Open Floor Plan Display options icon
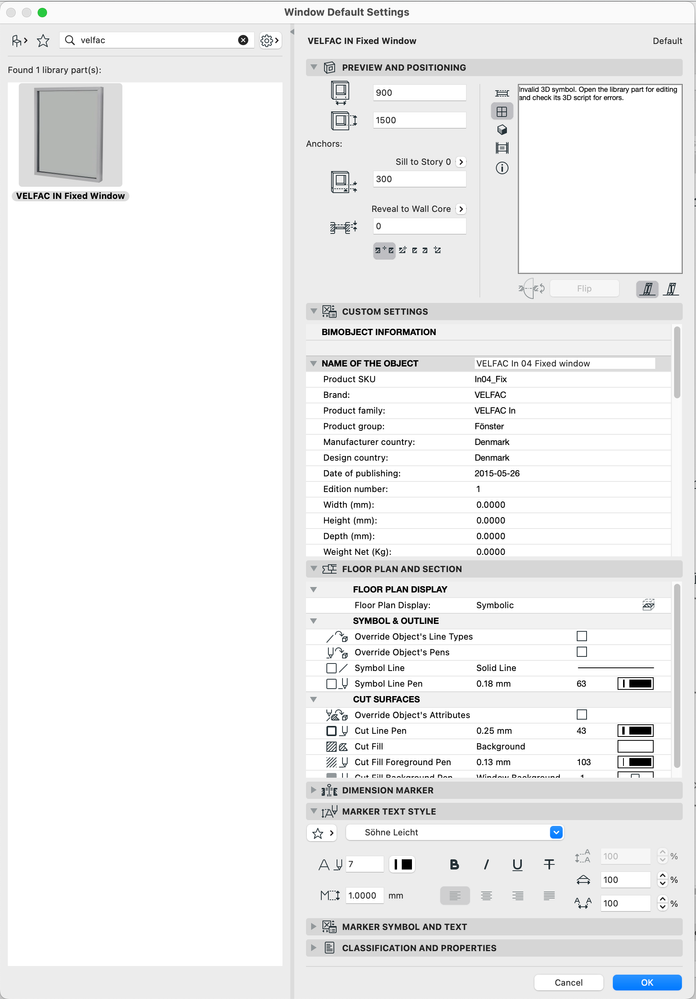 648,605
